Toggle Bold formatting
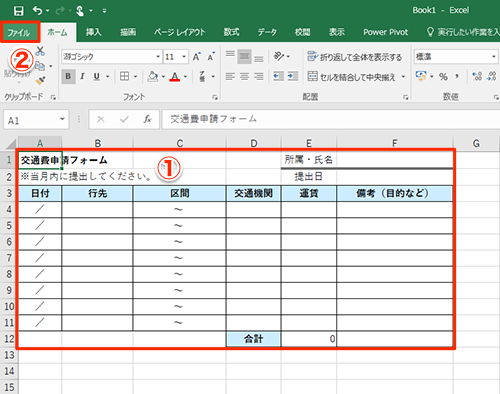500x394 pixels. click(68, 77)
